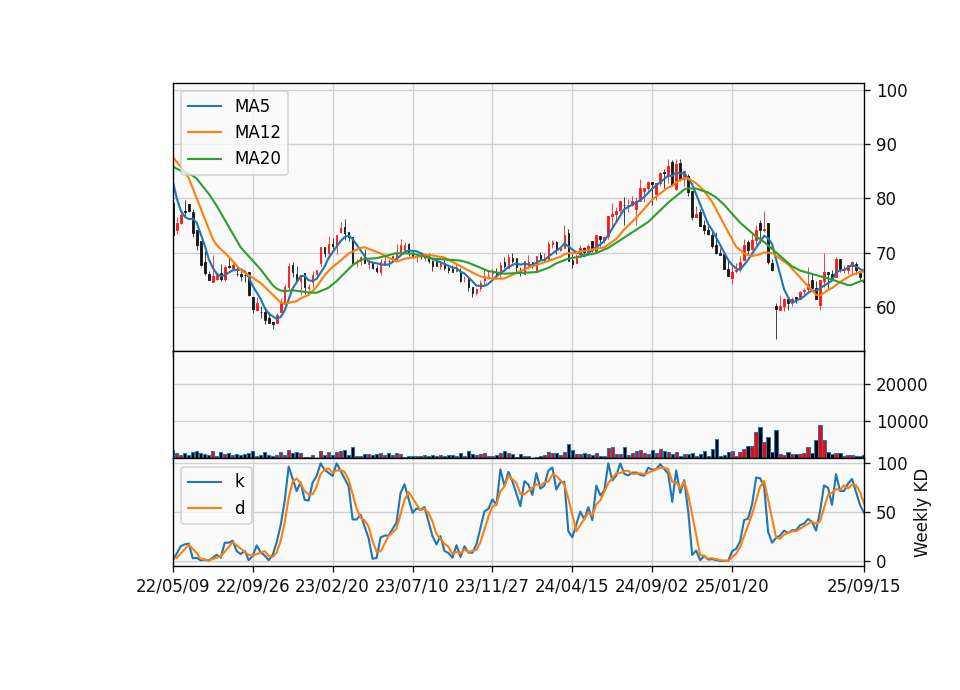This screenshot has height=690, width=960.
Task: Click the 25/01/20 date tick label
Action: [732, 586]
